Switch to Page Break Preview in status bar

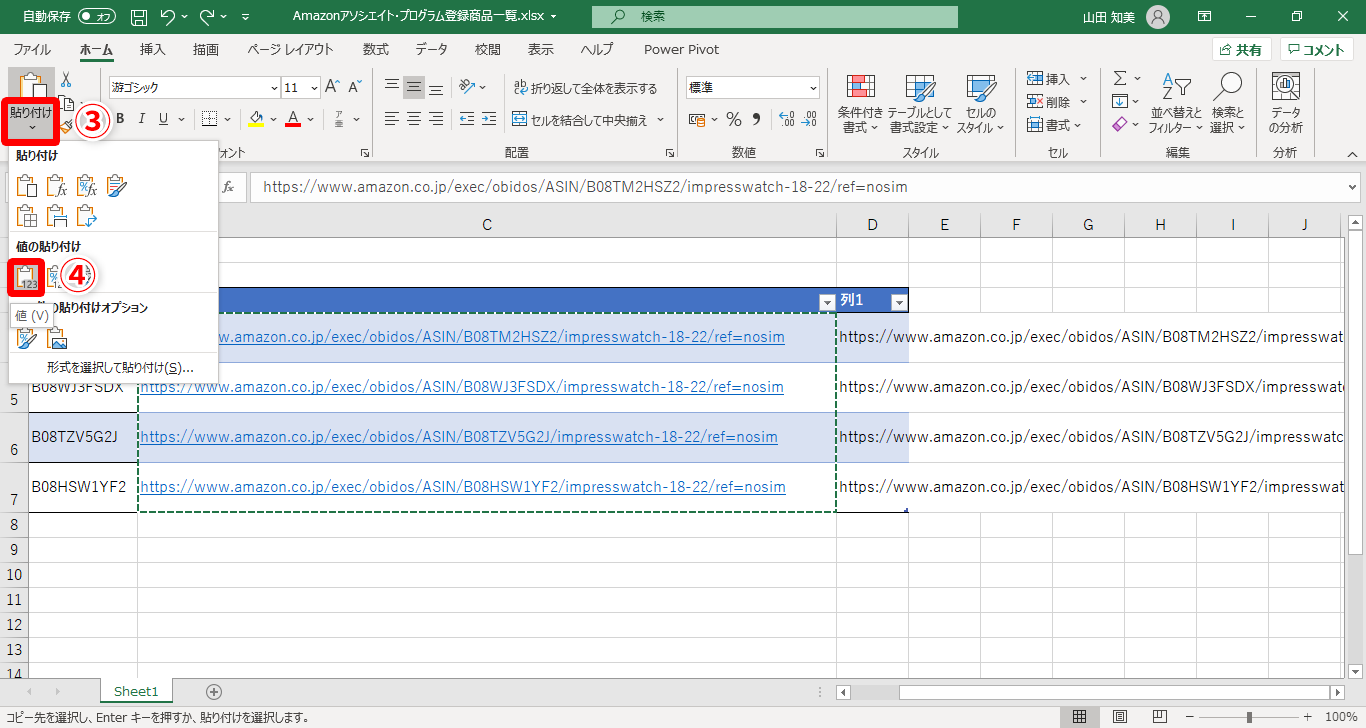click(1160, 717)
